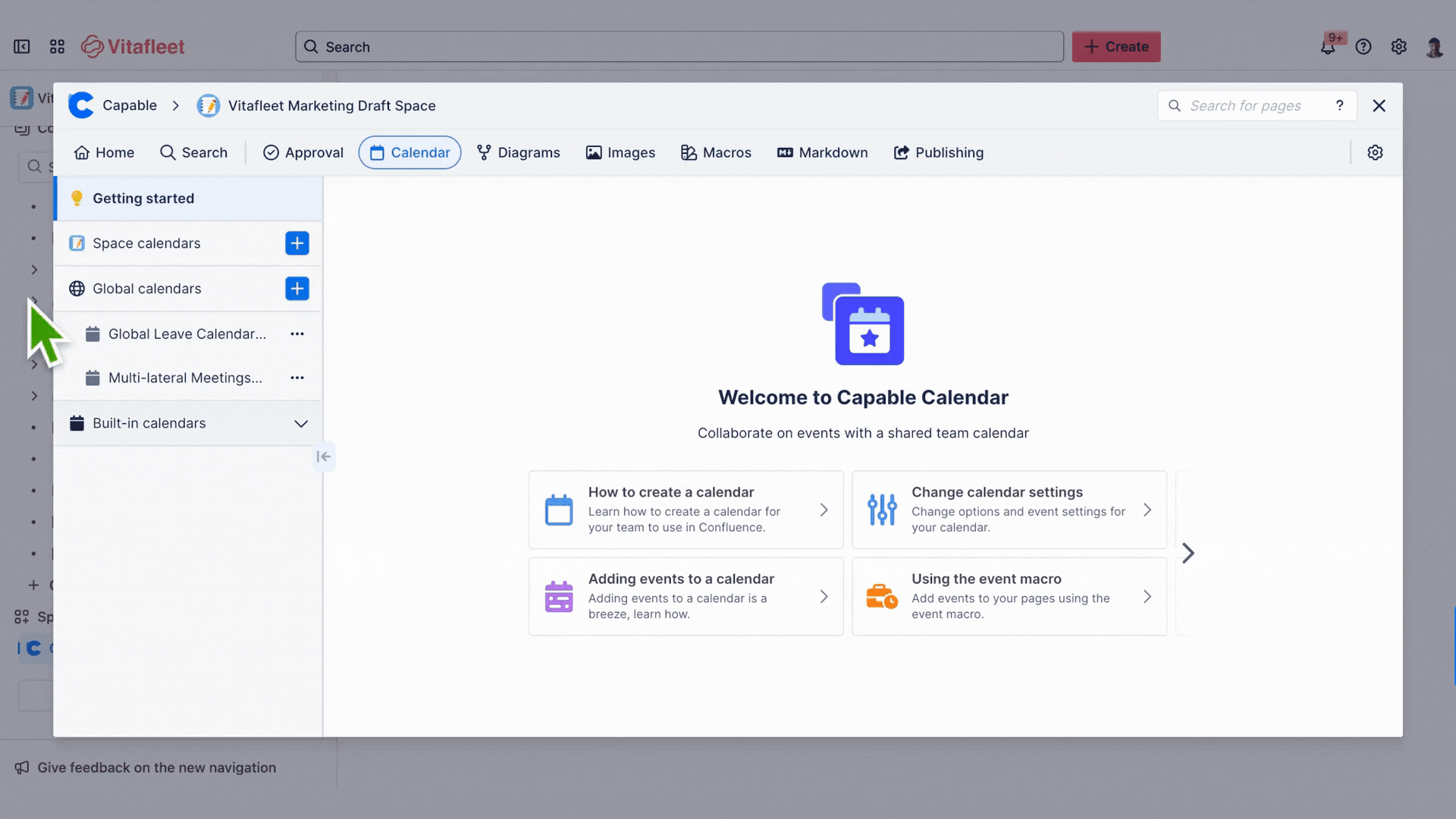Collapse the Built-in calendars section
Image resolution: width=1456 pixels, height=819 pixels.
click(301, 423)
